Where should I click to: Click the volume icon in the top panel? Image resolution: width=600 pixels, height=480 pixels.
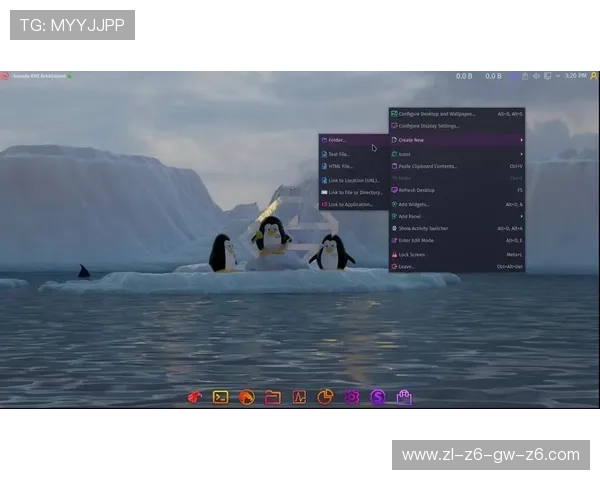point(537,76)
